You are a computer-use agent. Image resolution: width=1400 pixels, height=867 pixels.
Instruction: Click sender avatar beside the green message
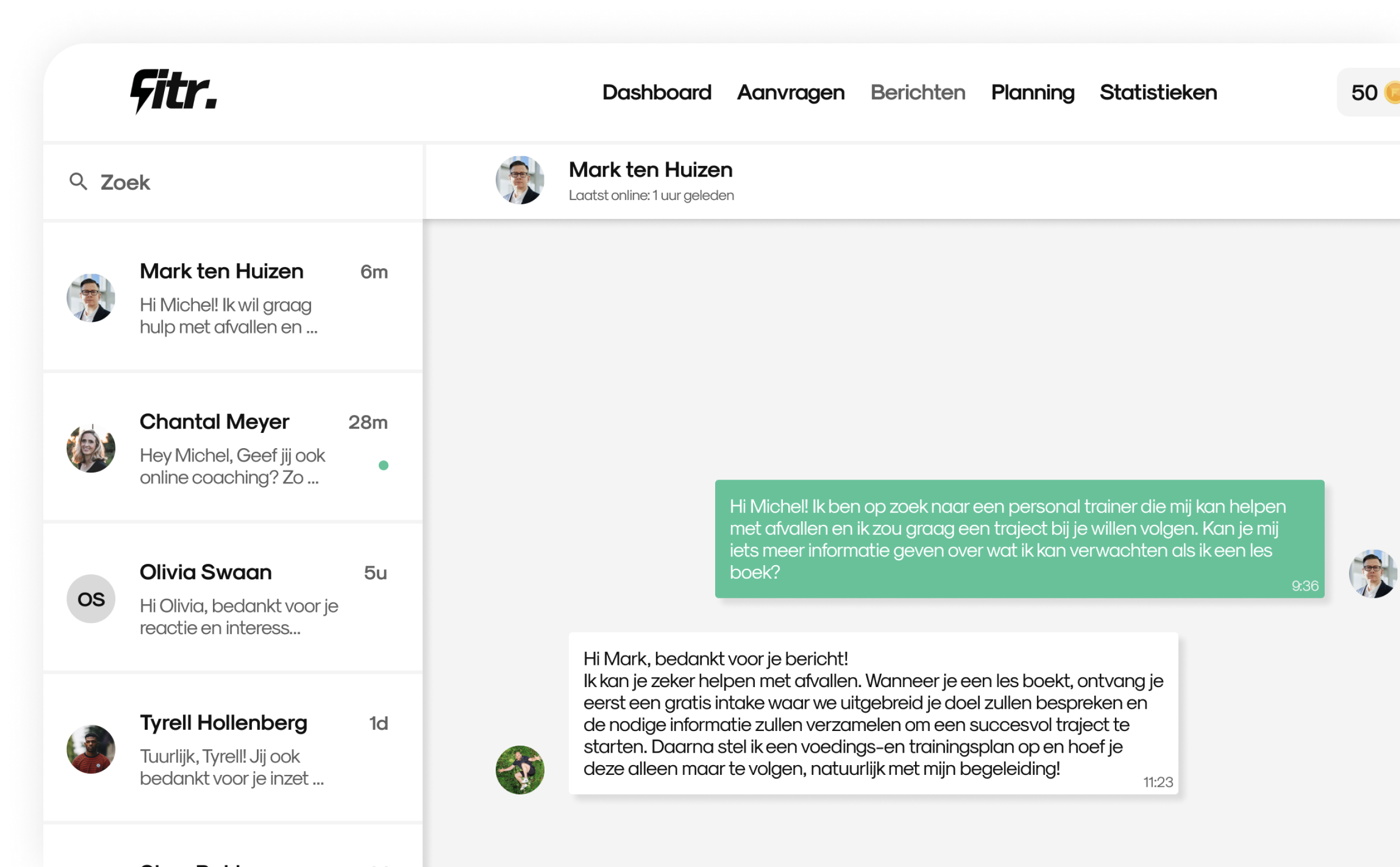coord(1373,574)
